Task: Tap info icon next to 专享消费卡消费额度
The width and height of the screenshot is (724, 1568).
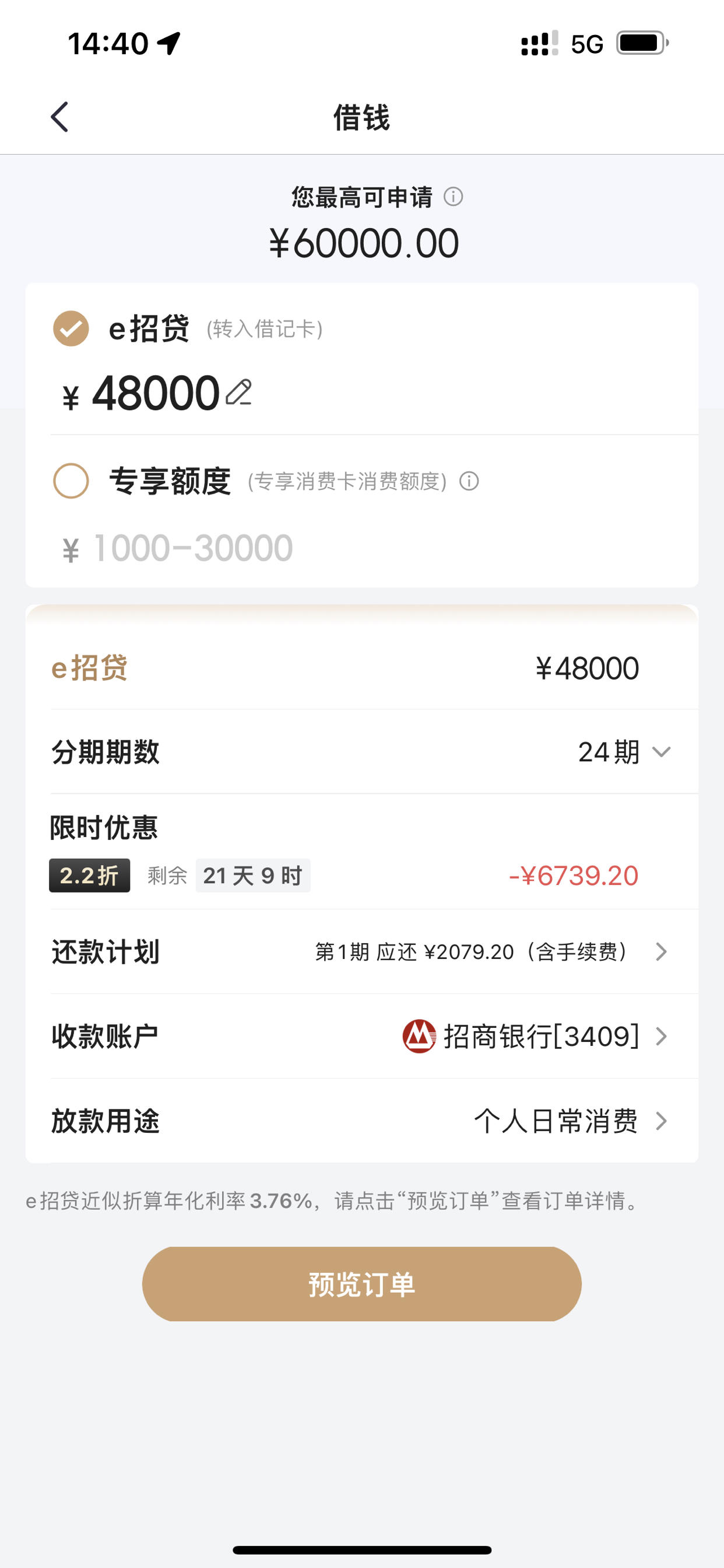Action: (x=469, y=481)
